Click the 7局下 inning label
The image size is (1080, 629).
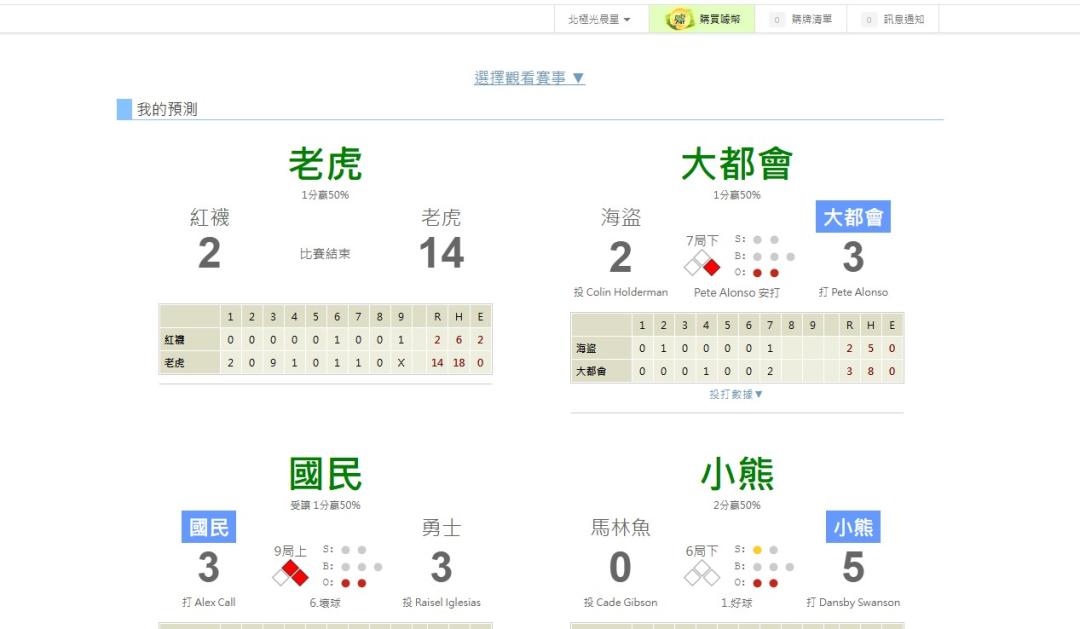(x=702, y=240)
